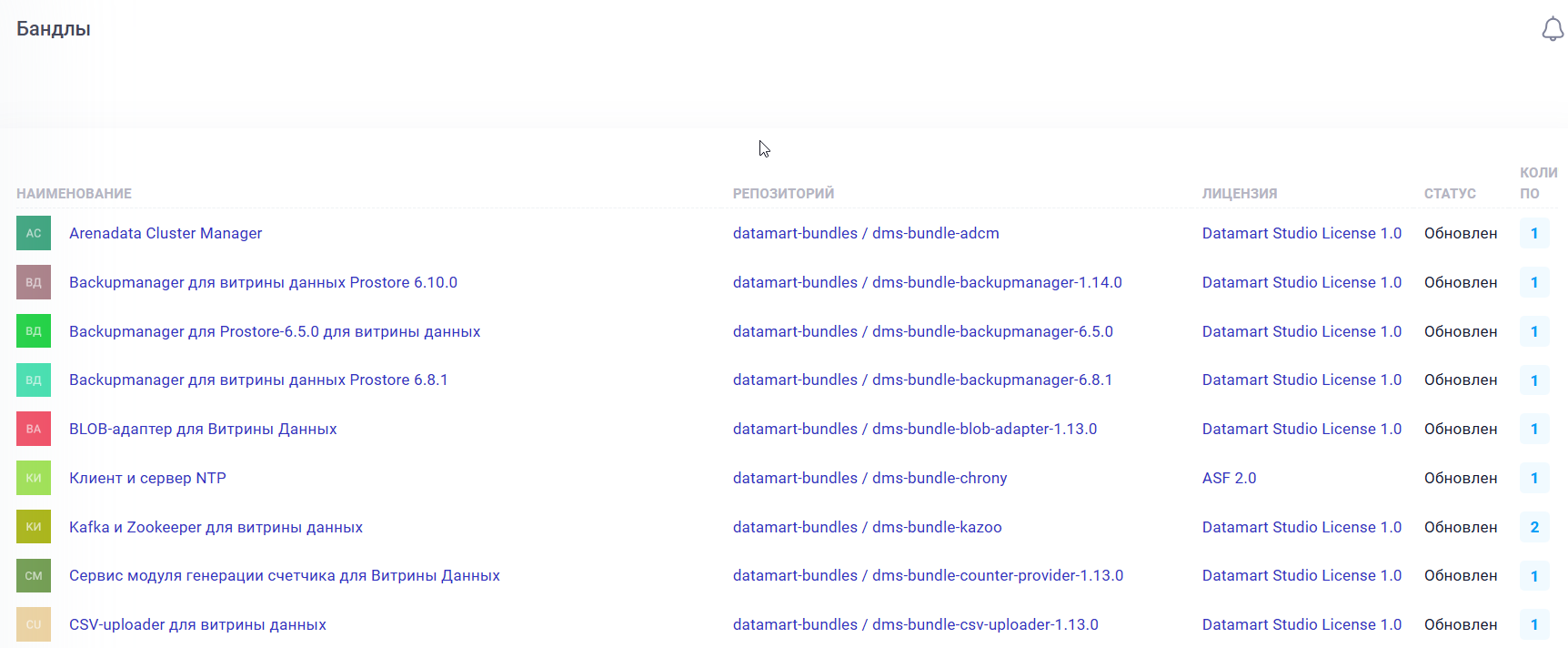
Task: Click the avatar icon beside Клиент и сервер NTP
Action: pos(34,478)
